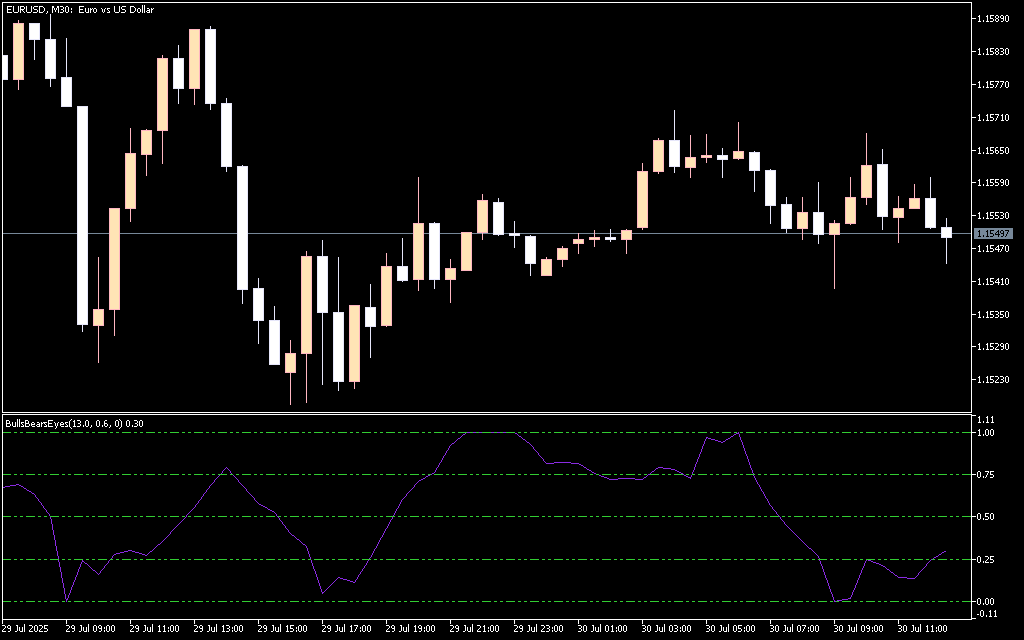This screenshot has height=640, width=1024.
Task: Click the 29 Jul 13:00 time label
Action: (x=219, y=630)
